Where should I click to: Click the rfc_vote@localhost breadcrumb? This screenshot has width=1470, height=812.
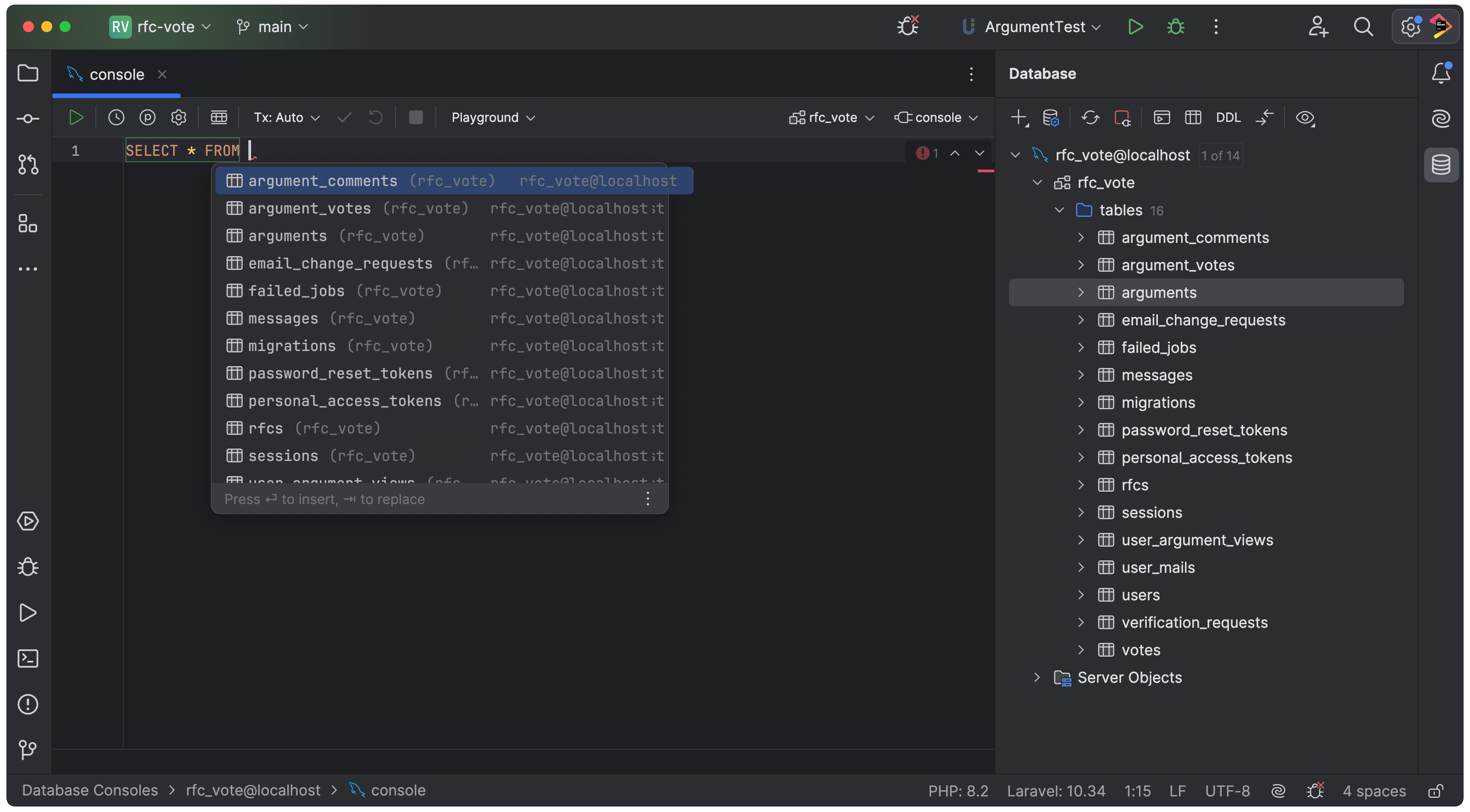click(253, 790)
